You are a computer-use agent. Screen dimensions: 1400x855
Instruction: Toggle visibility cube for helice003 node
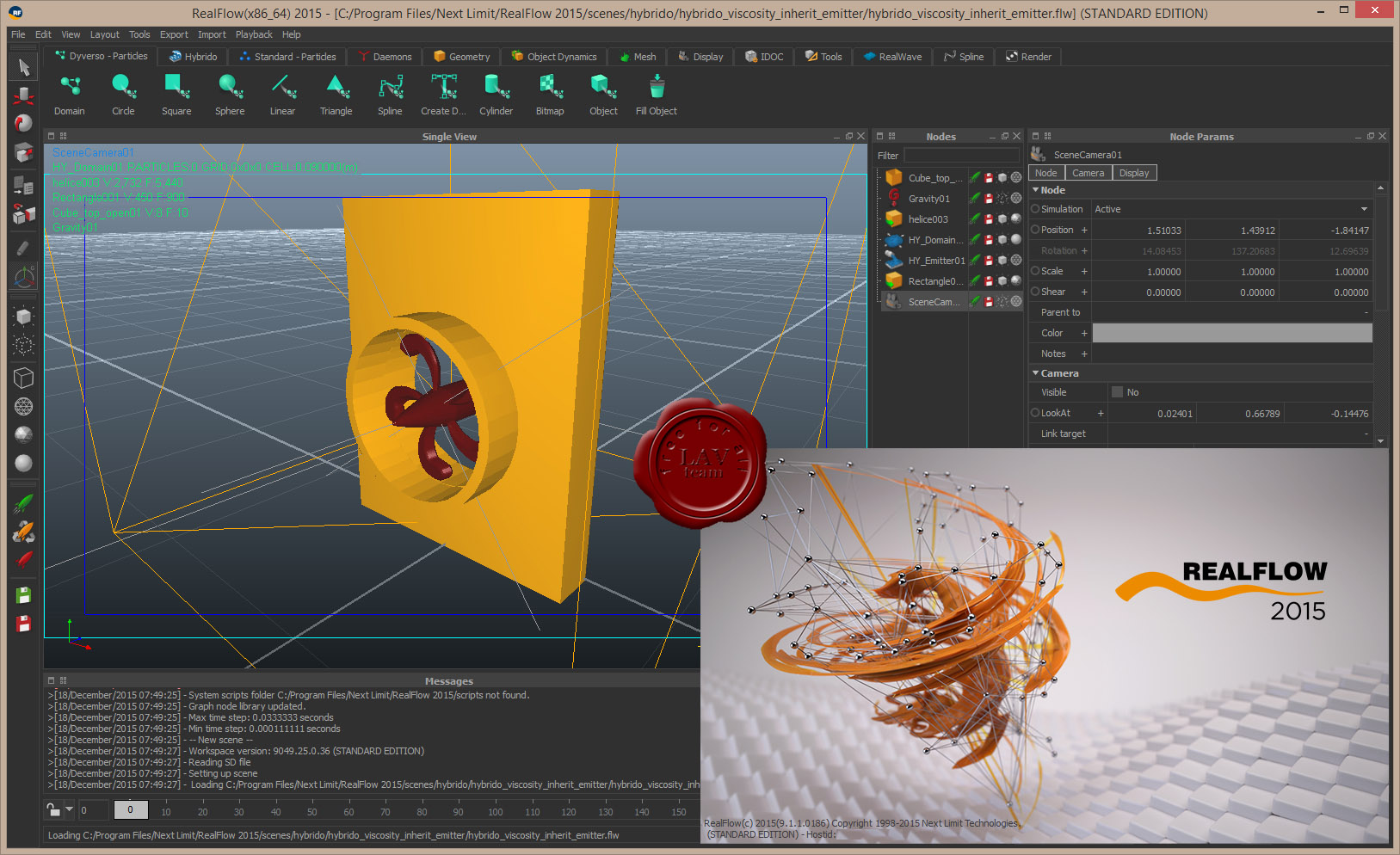[x=1002, y=219]
